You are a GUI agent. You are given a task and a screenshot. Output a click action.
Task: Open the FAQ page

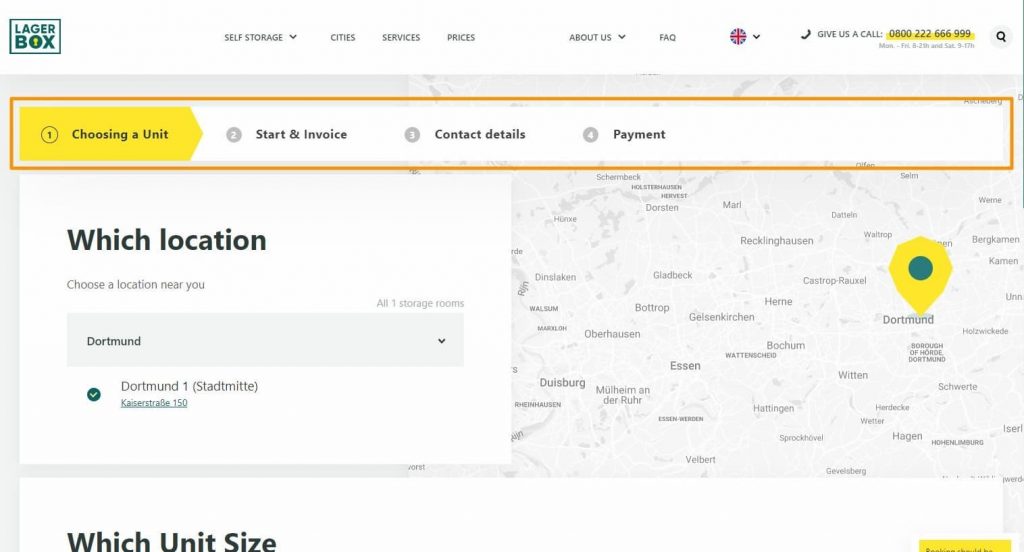point(667,37)
